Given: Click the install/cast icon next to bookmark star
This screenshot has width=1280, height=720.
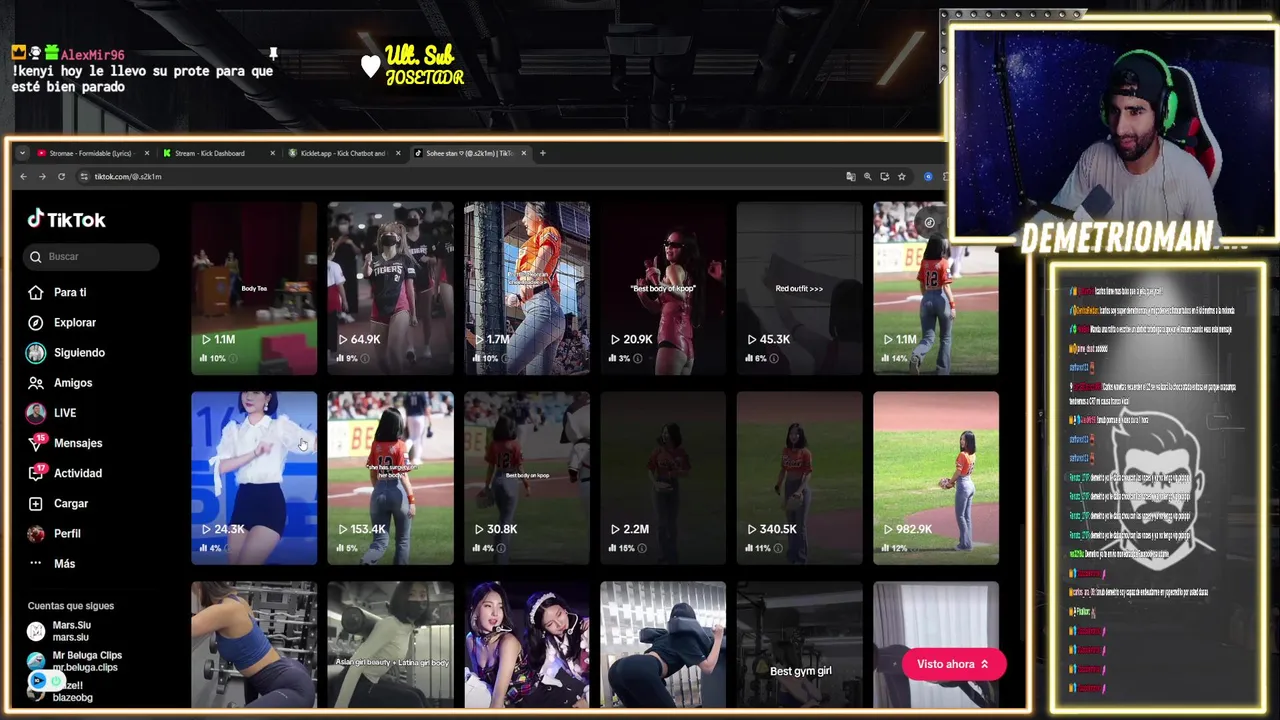Looking at the screenshot, I should pyautogui.click(x=885, y=176).
